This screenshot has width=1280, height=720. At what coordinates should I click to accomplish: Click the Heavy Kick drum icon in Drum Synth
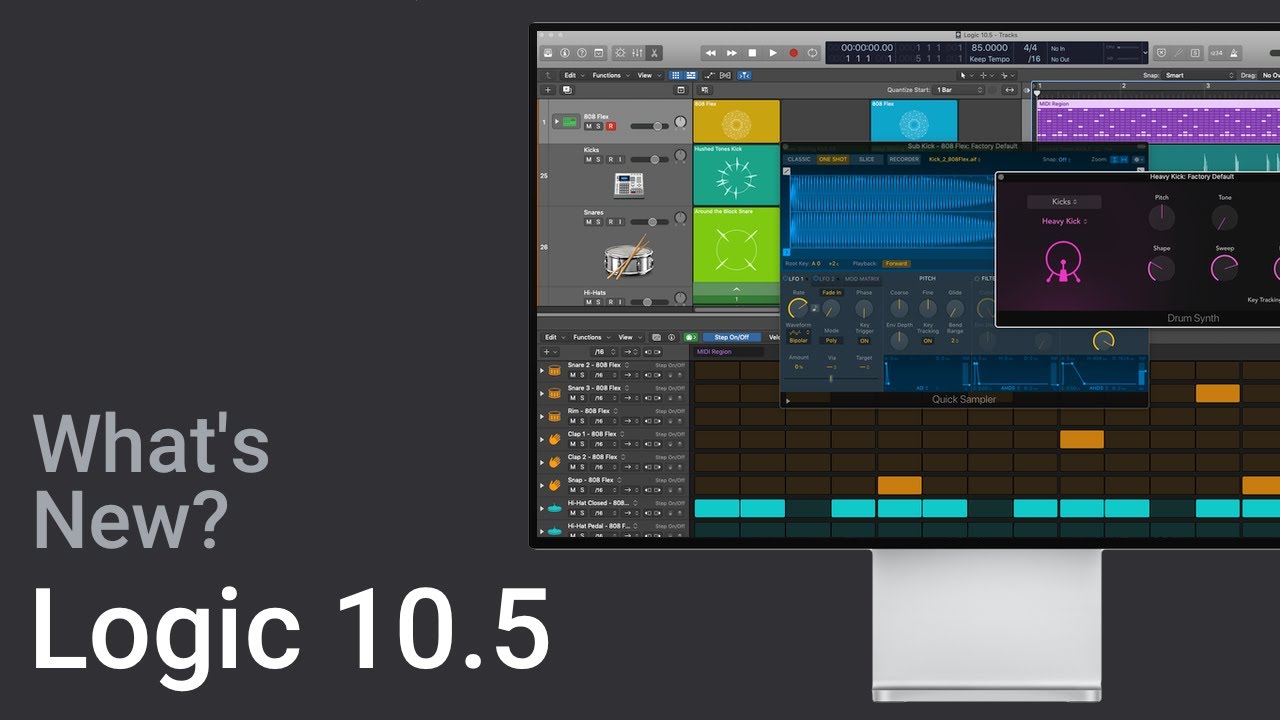1062,262
